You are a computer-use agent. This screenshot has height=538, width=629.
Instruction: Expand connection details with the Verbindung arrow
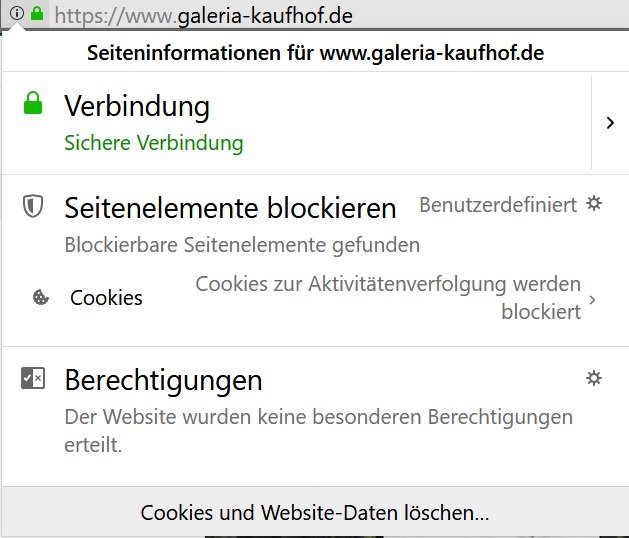[x=610, y=122]
